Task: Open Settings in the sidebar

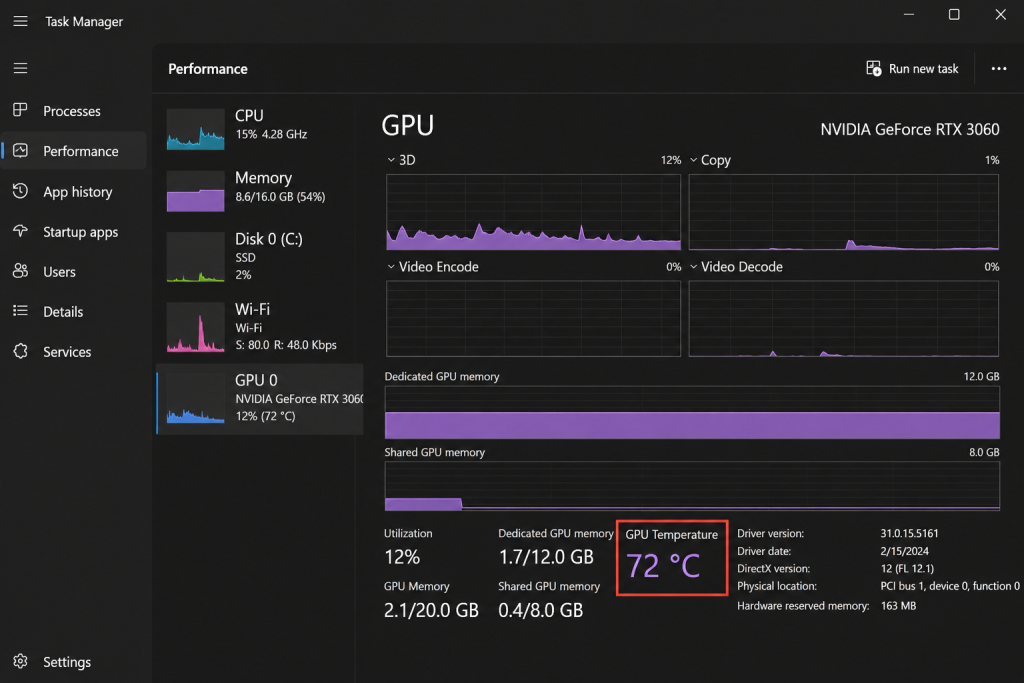Action: (x=73, y=661)
